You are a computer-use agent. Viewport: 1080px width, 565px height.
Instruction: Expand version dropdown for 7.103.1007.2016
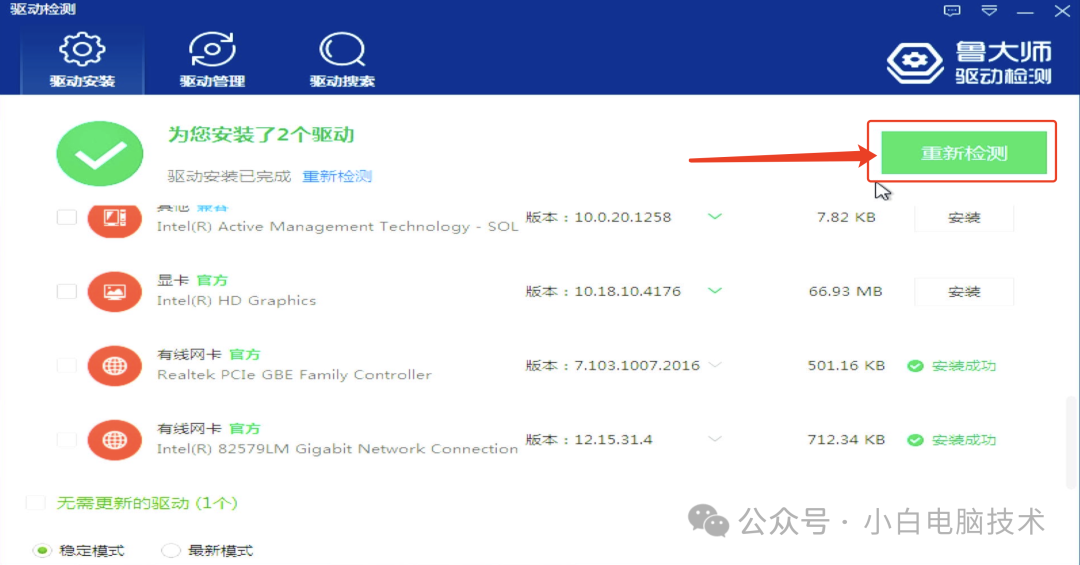715,364
